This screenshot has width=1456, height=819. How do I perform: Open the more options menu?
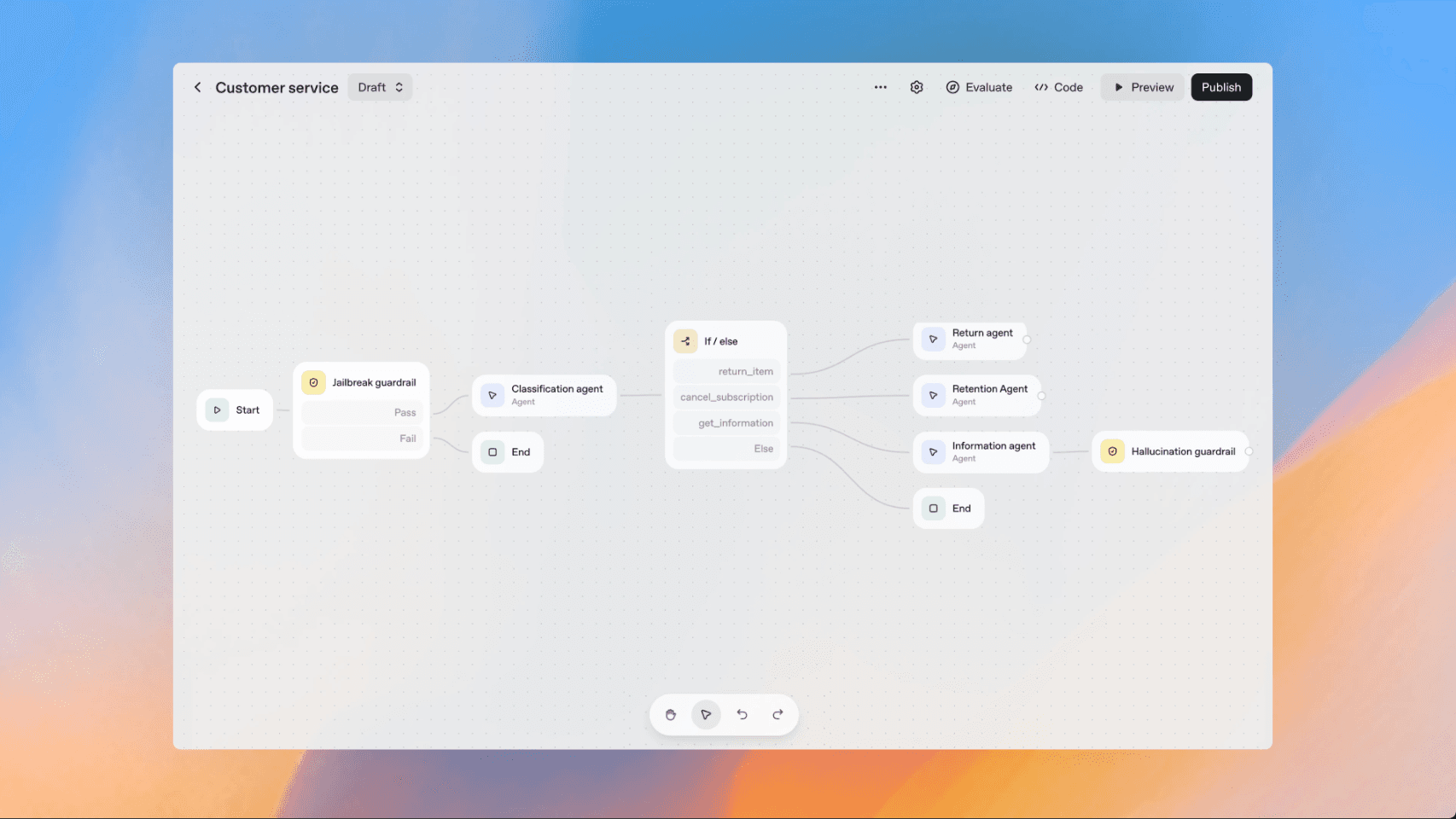(x=880, y=86)
